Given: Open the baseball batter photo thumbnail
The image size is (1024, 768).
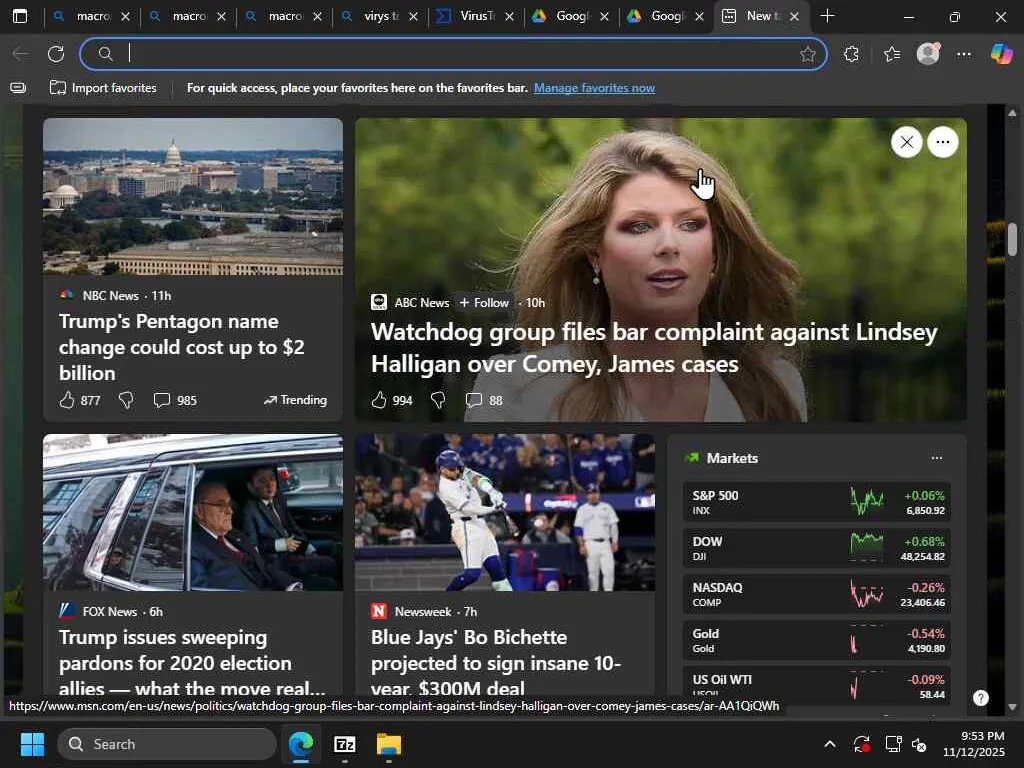Looking at the screenshot, I should point(505,513).
